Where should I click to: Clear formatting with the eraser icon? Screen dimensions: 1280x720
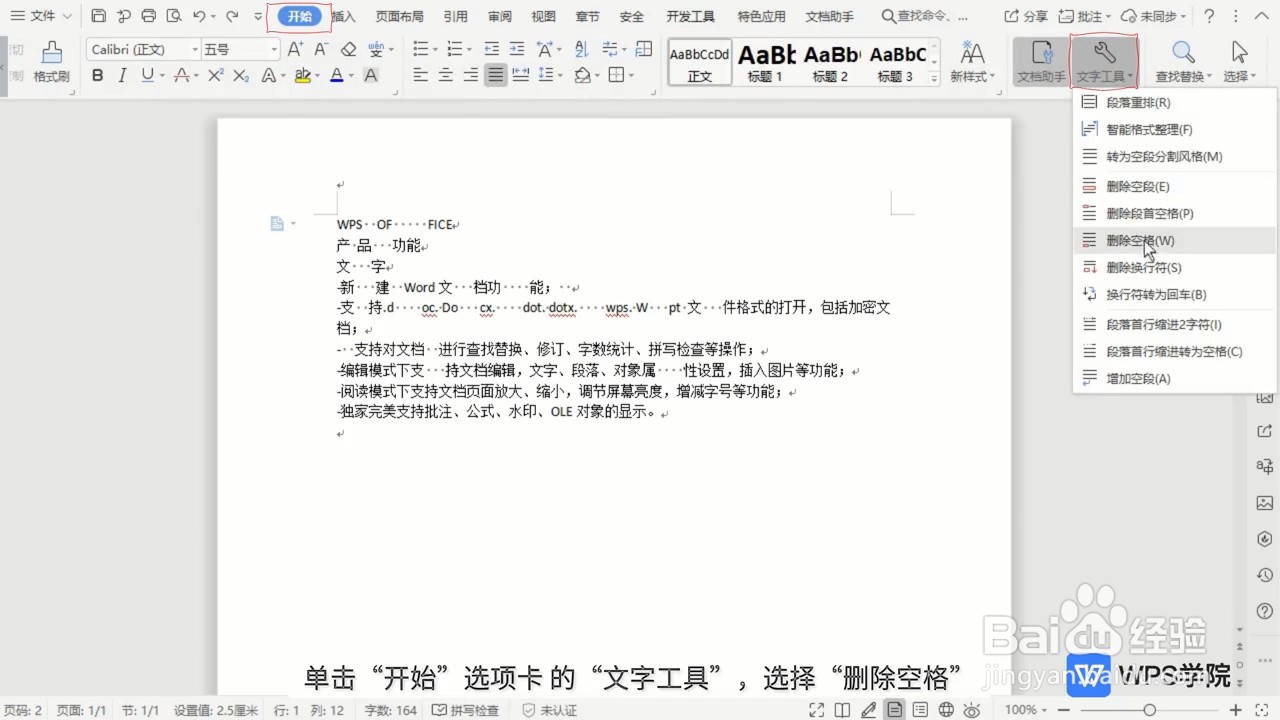[348, 50]
